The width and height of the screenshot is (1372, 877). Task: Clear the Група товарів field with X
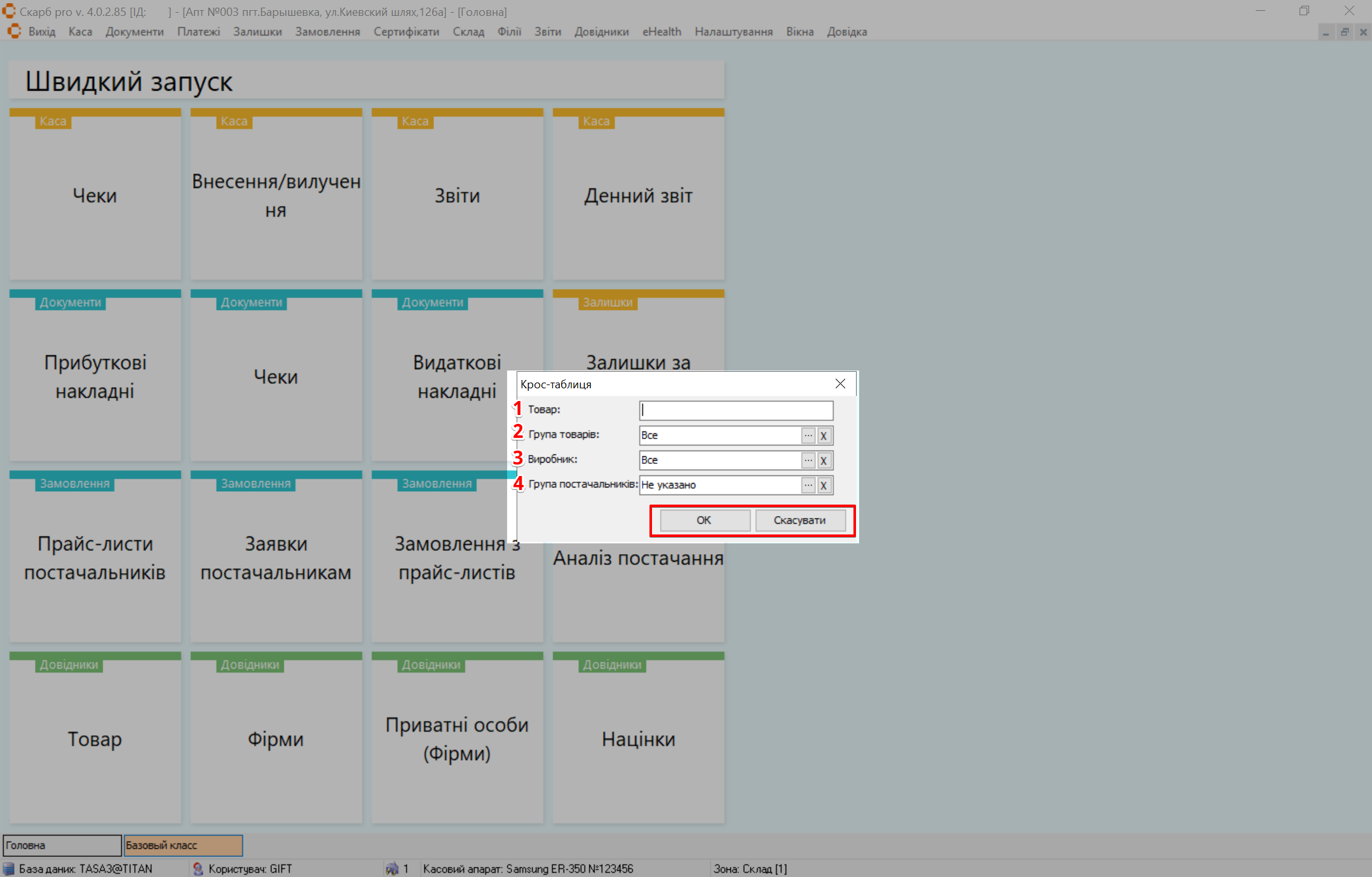[x=824, y=435]
